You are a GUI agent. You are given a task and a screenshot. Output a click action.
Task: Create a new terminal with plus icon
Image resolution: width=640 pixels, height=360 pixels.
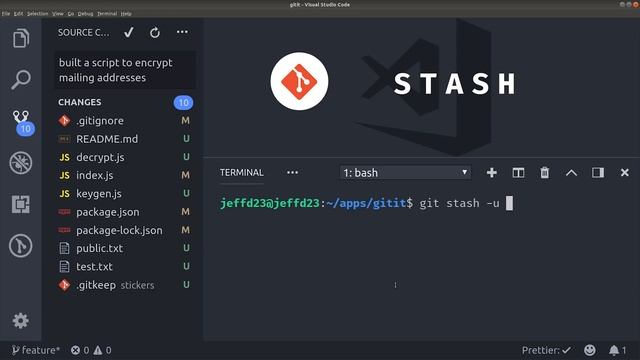click(491, 173)
